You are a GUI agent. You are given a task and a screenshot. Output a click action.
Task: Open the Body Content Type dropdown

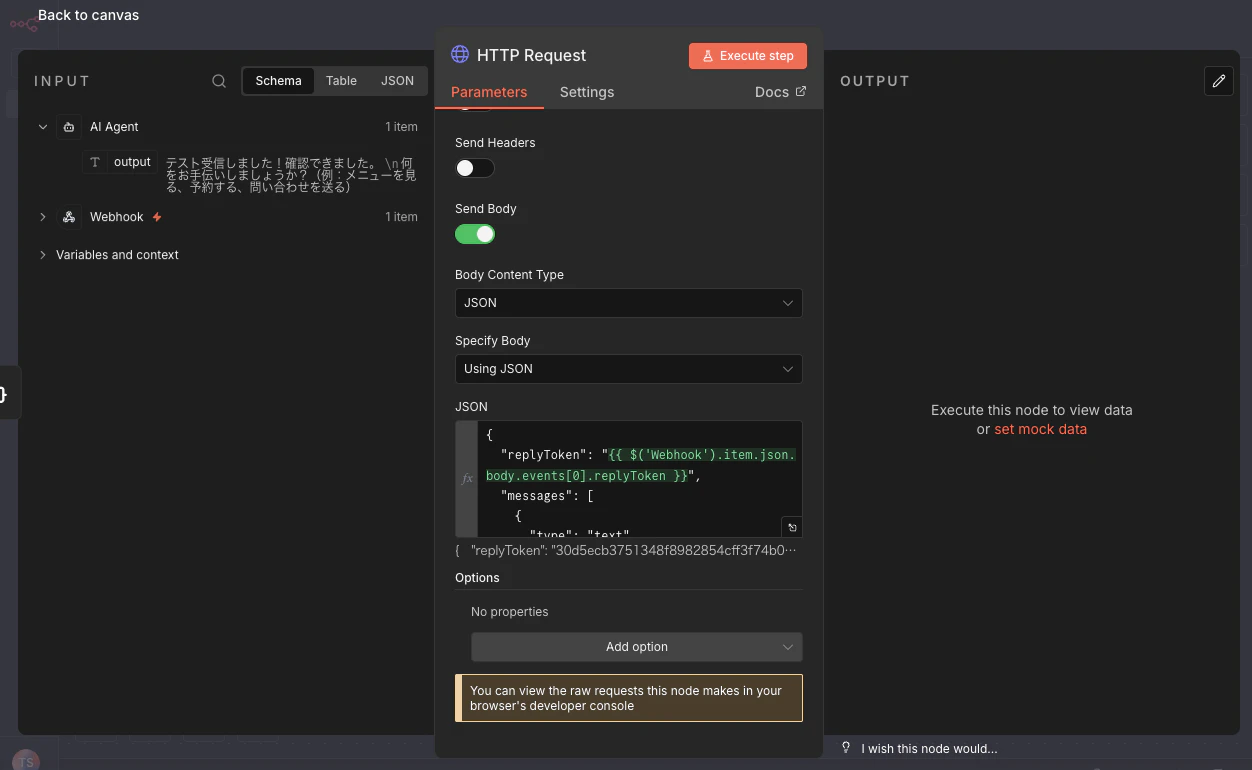pyautogui.click(x=629, y=303)
